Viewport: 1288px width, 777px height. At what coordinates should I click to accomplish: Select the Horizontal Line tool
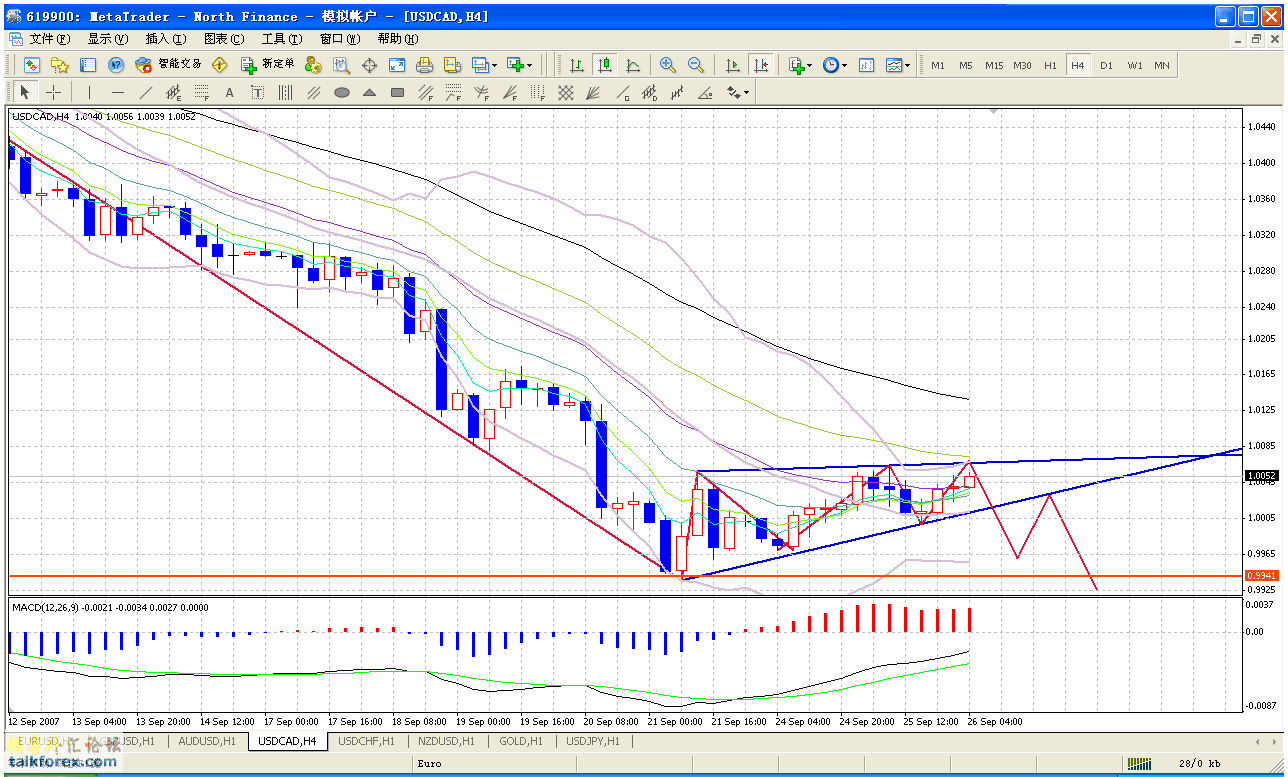[117, 93]
